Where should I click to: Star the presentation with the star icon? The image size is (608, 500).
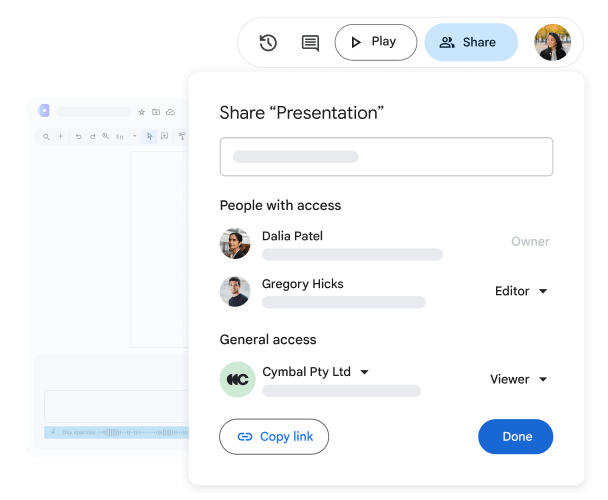142,112
